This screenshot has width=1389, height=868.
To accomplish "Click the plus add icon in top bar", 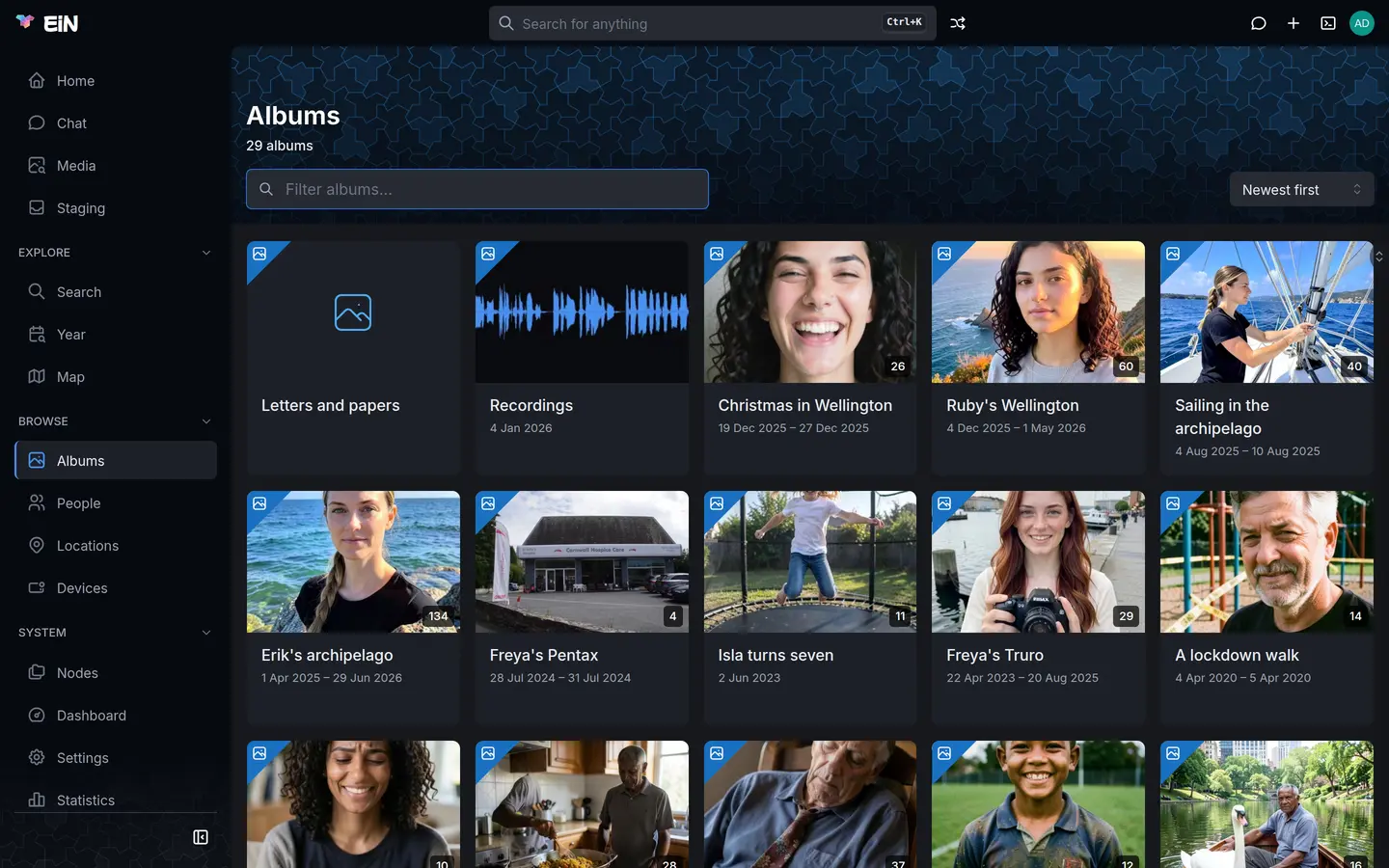I will click(1294, 23).
